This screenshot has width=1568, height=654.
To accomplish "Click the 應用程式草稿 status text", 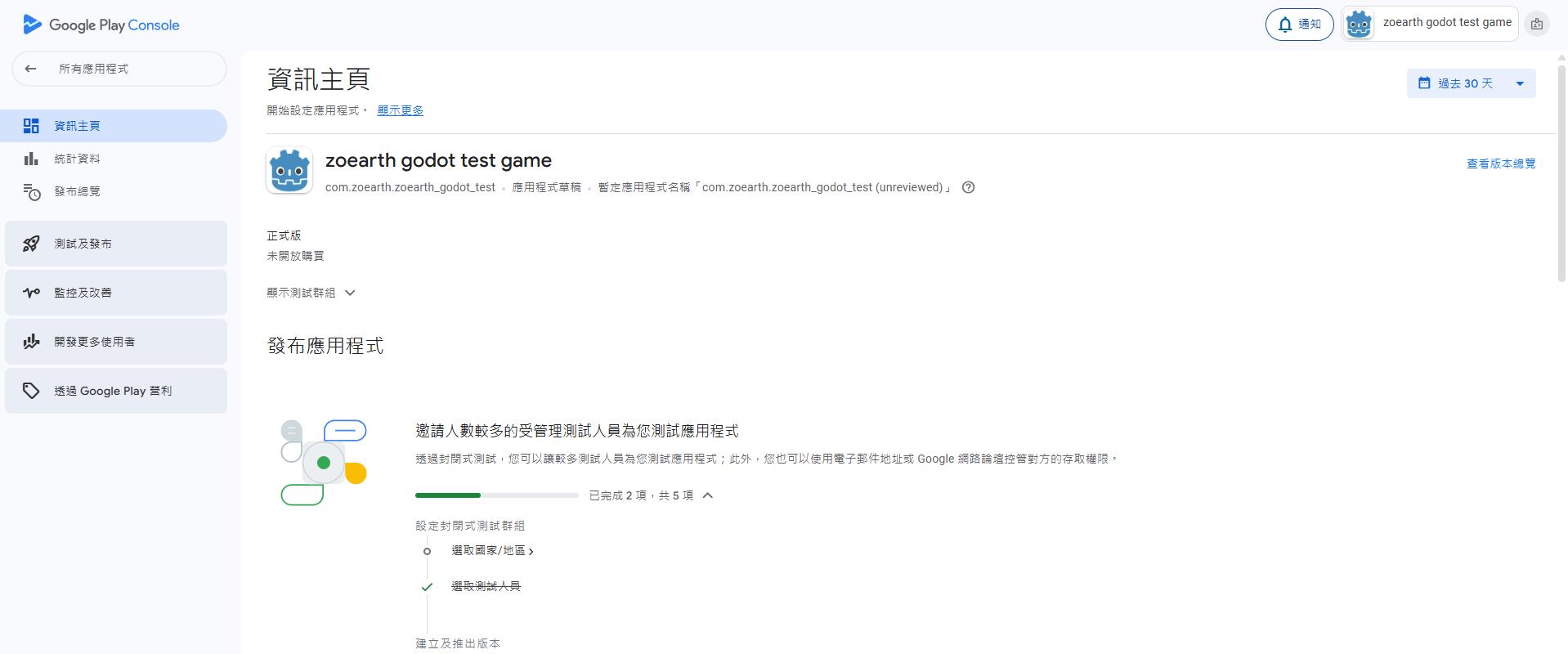I will click(546, 187).
